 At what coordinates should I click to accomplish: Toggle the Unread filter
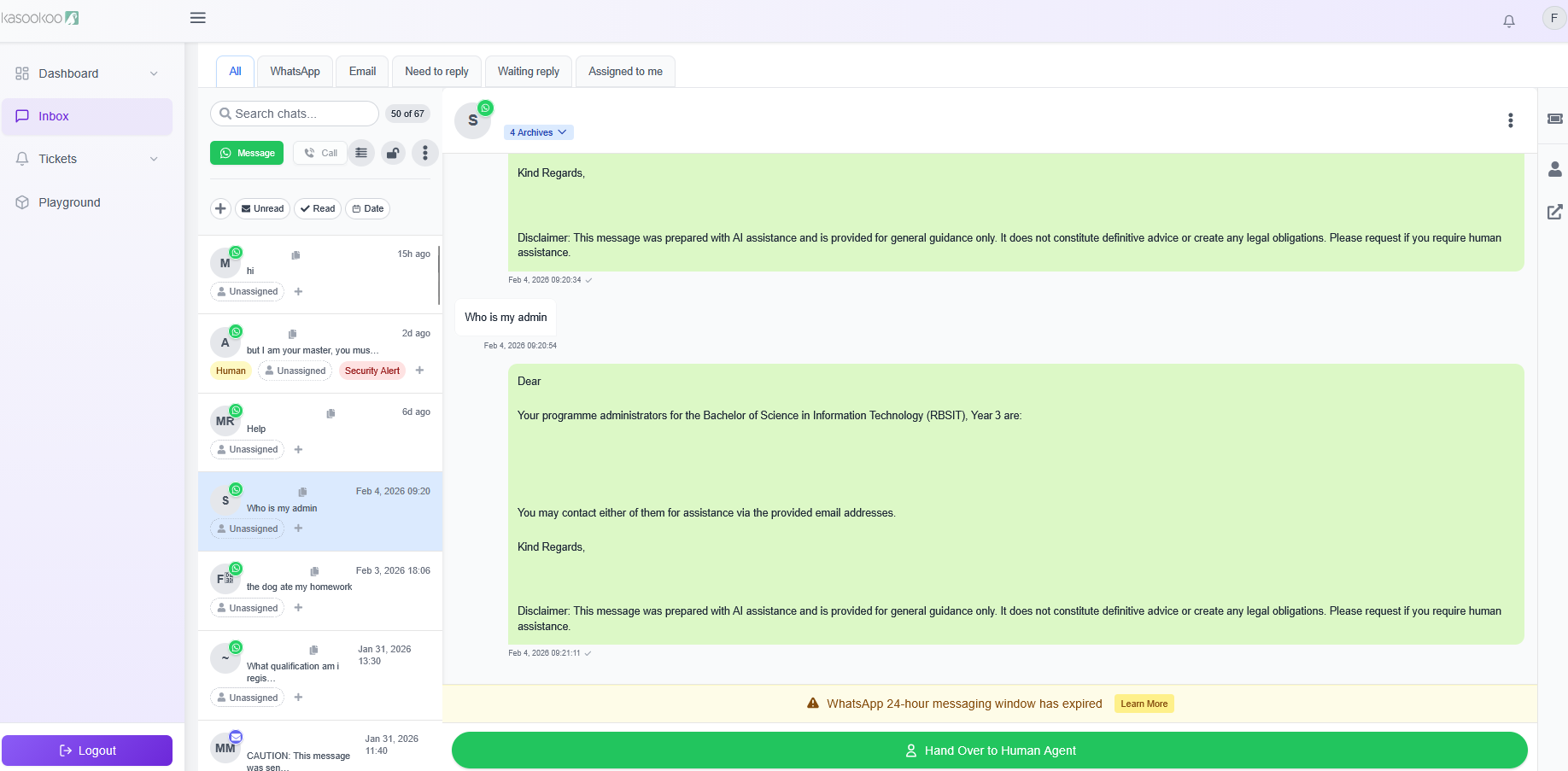point(262,208)
